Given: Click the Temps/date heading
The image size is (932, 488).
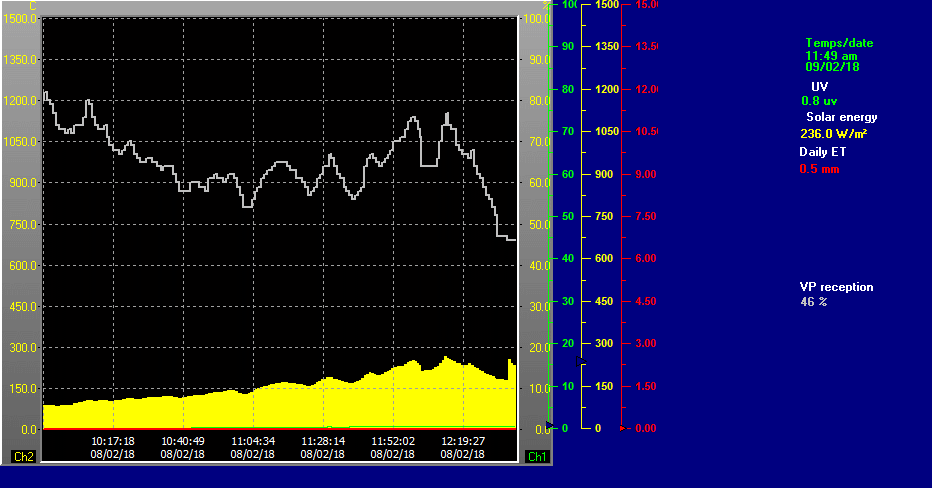Looking at the screenshot, I should (839, 43).
